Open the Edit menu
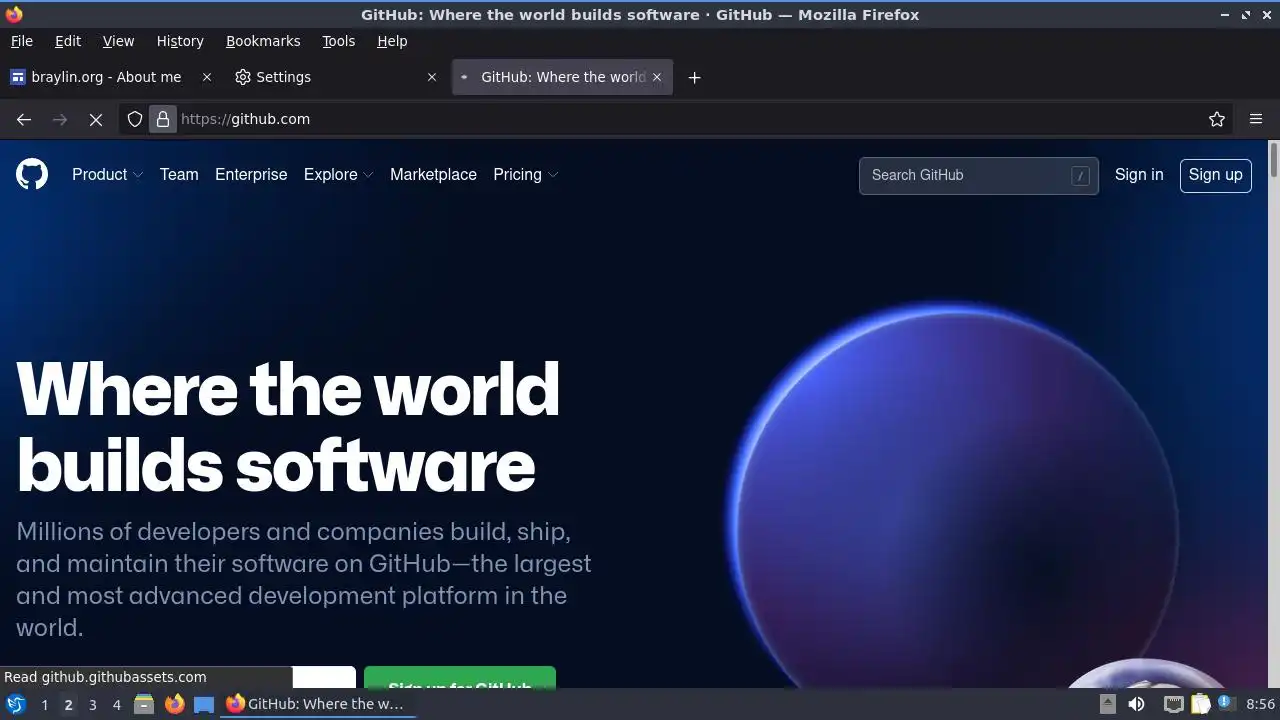Viewport: 1280px width, 720px height. click(x=68, y=41)
